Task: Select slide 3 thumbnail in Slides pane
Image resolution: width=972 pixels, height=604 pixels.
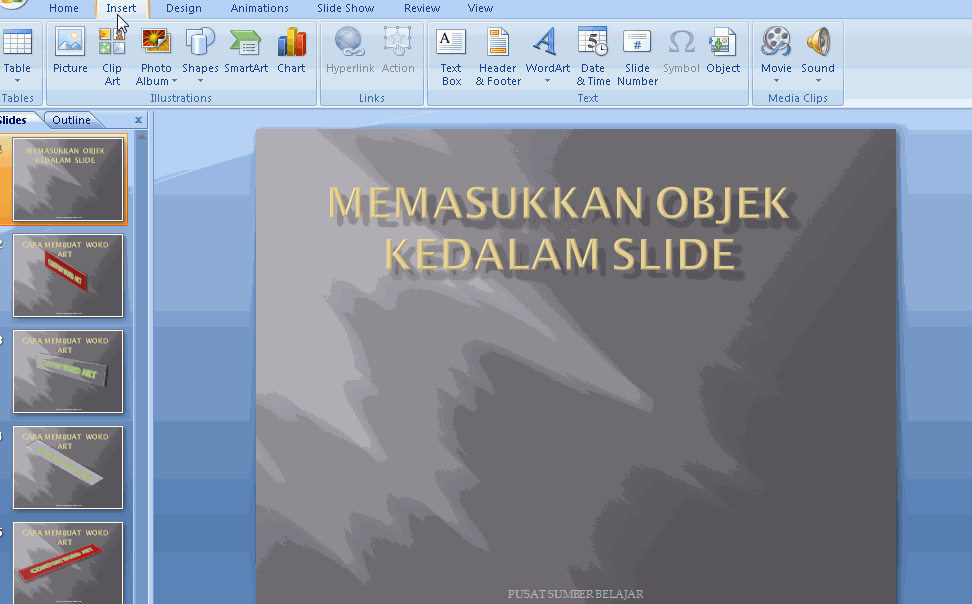Action: [x=67, y=372]
